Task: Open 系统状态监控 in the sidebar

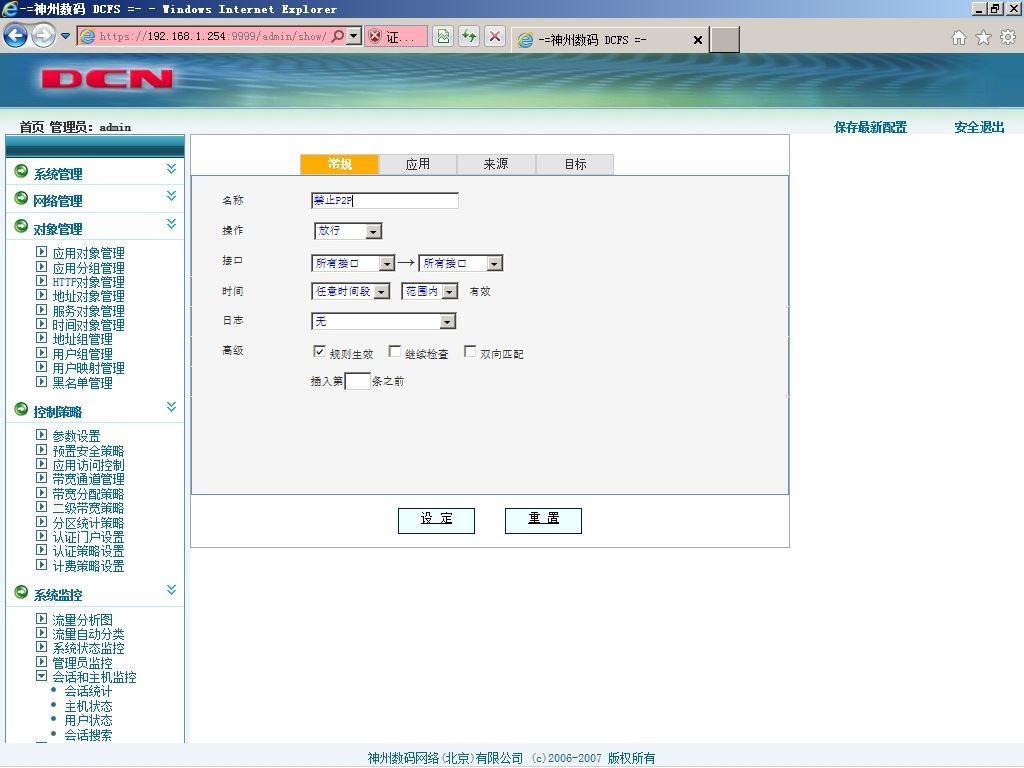Action: pyautogui.click(x=88, y=648)
